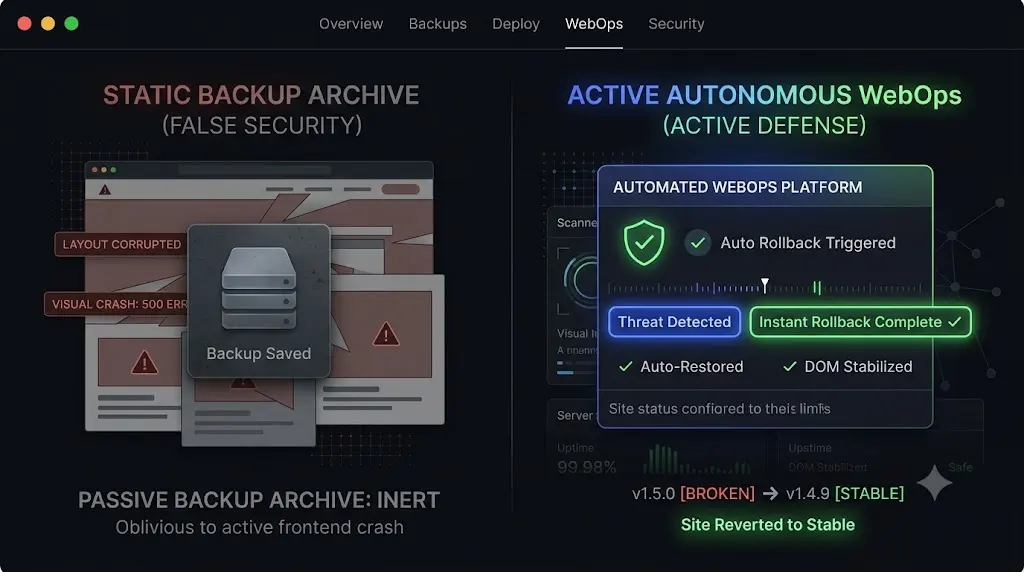This screenshot has width=1024, height=572.
Task: Click warning triangle on lower-left broken panel
Action: (144, 362)
